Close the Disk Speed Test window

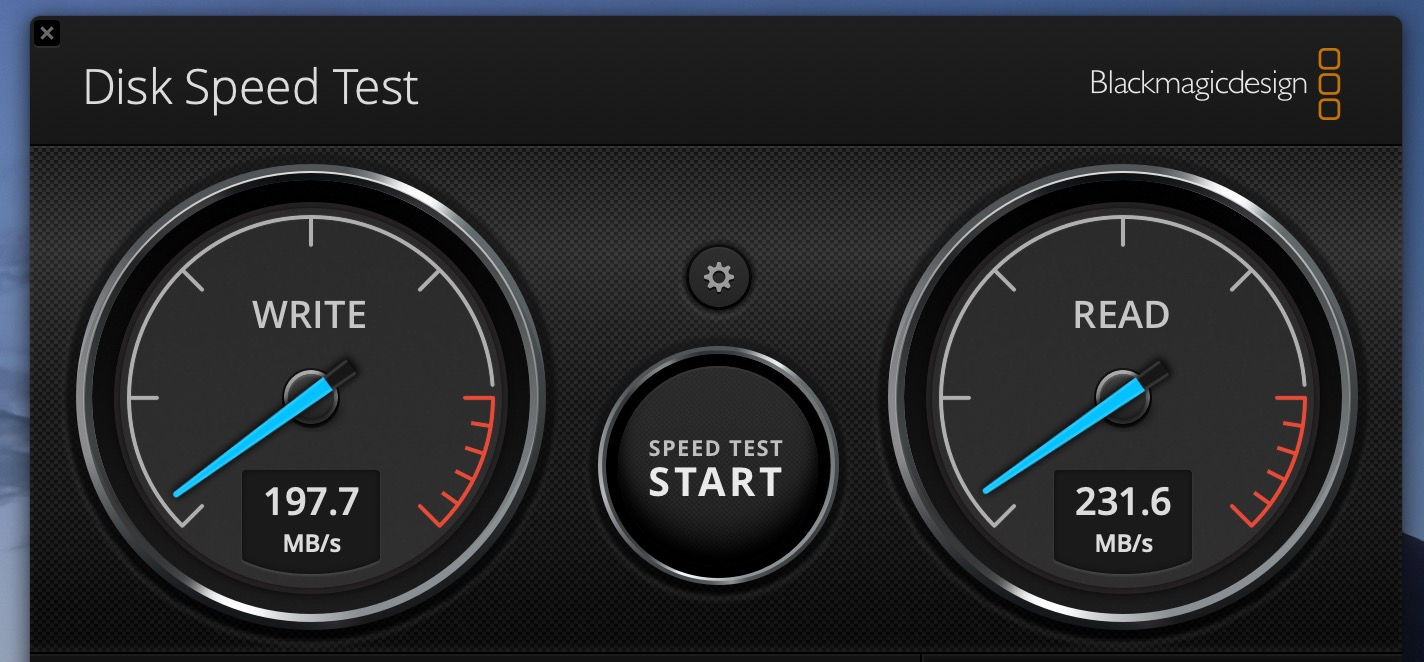click(x=47, y=33)
